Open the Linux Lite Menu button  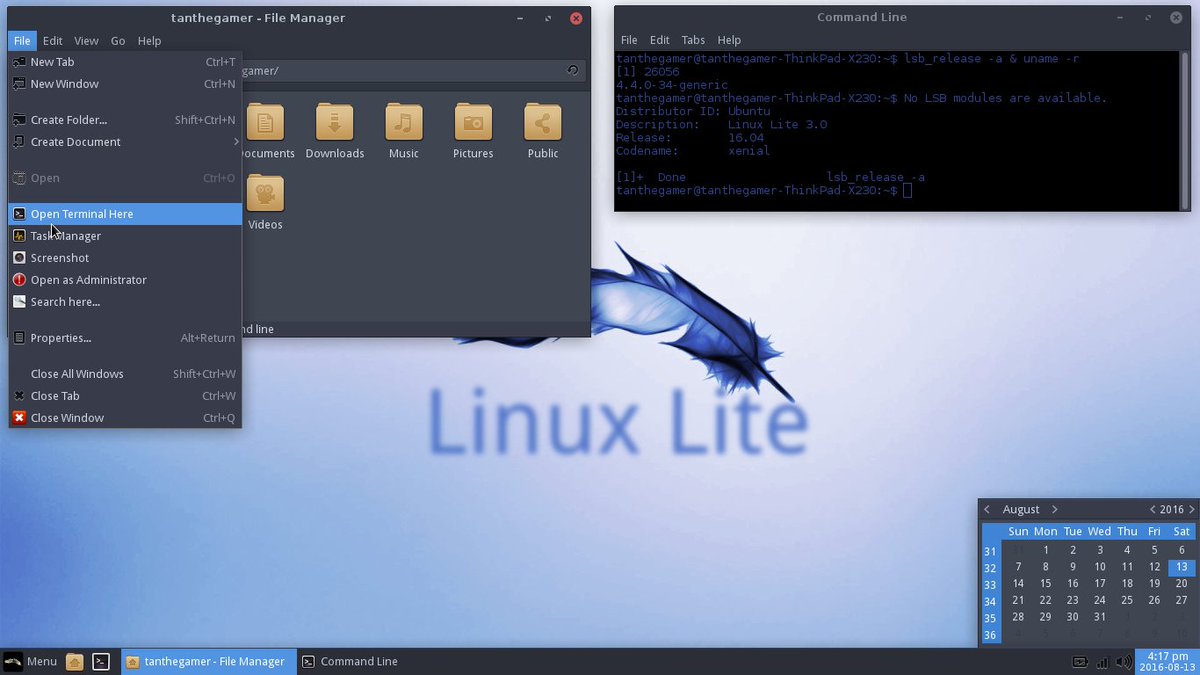pyautogui.click(x=30, y=661)
